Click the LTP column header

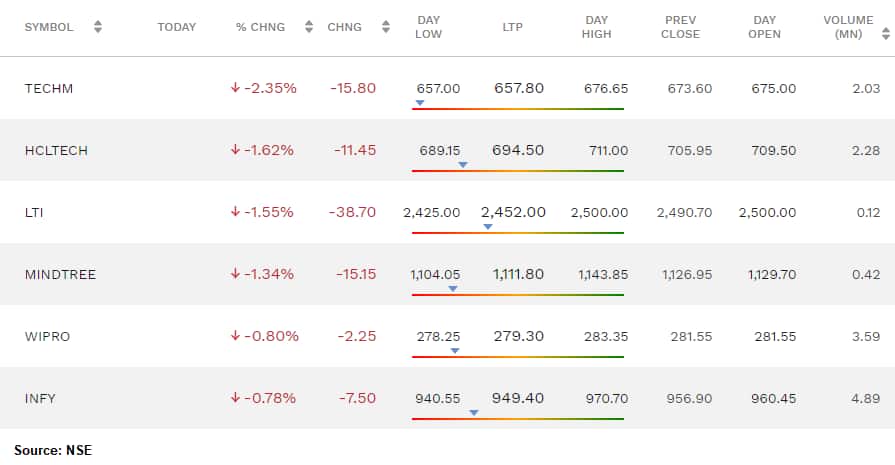(513, 27)
